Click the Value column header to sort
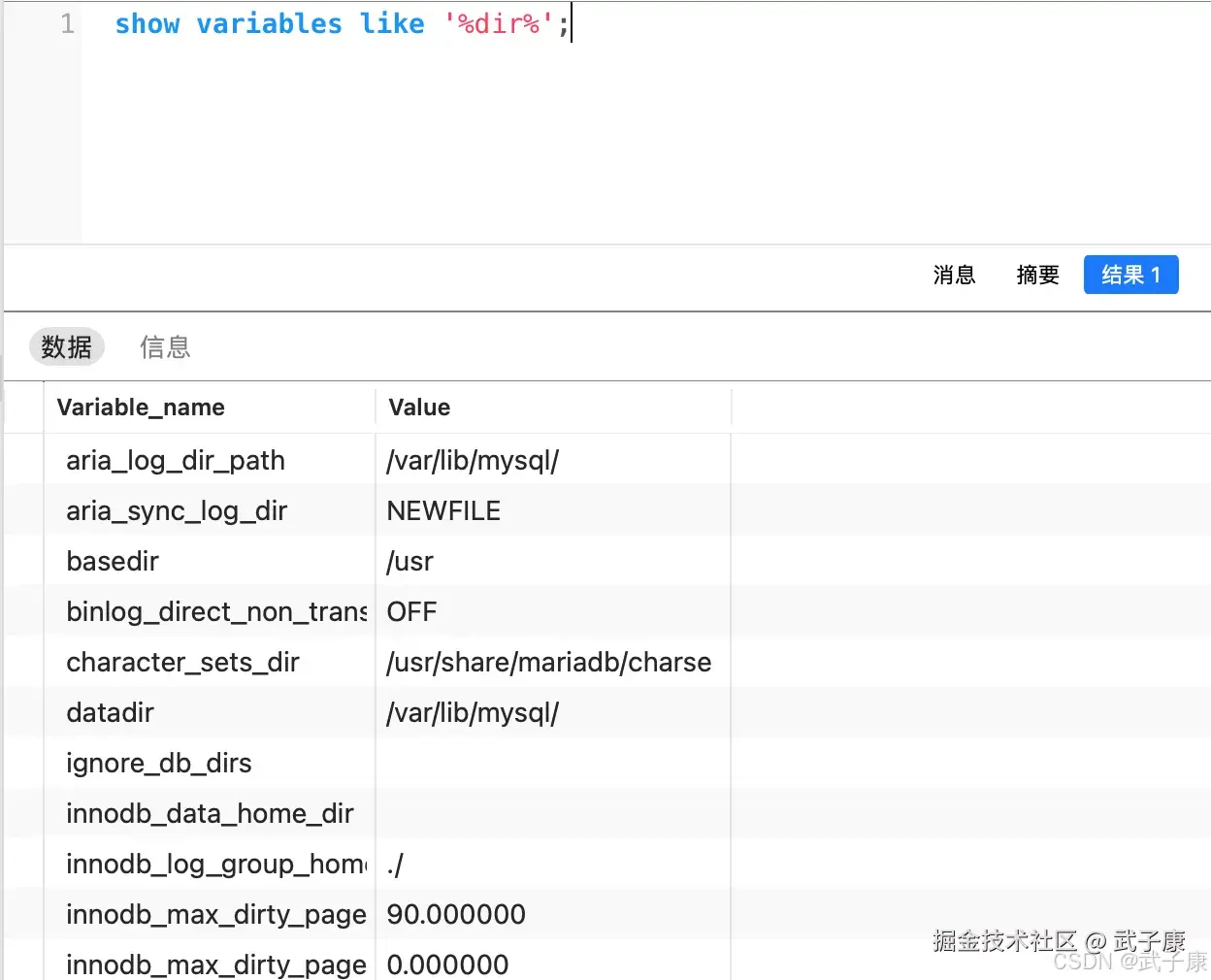1211x980 pixels. click(418, 407)
